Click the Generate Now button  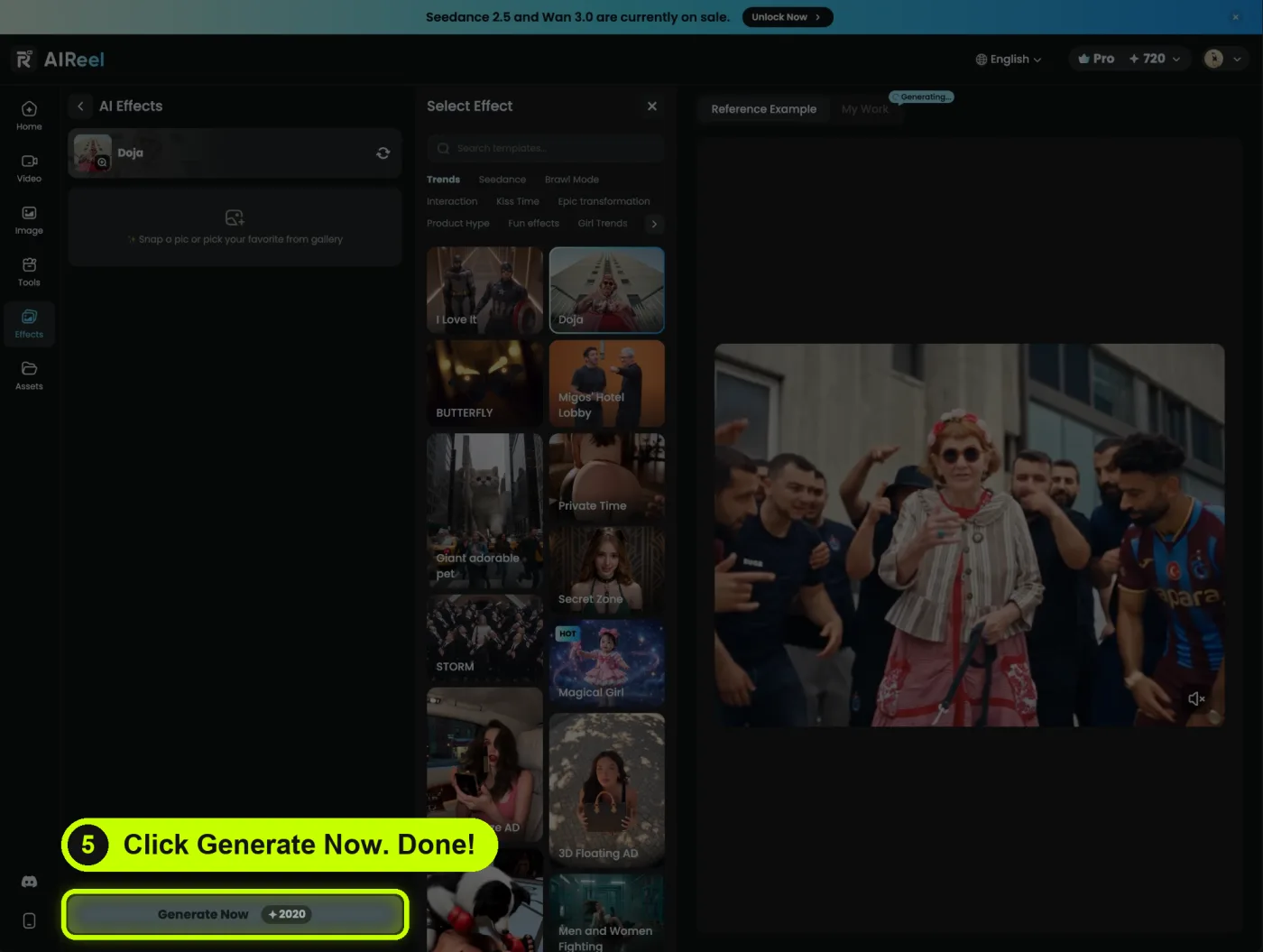point(235,914)
